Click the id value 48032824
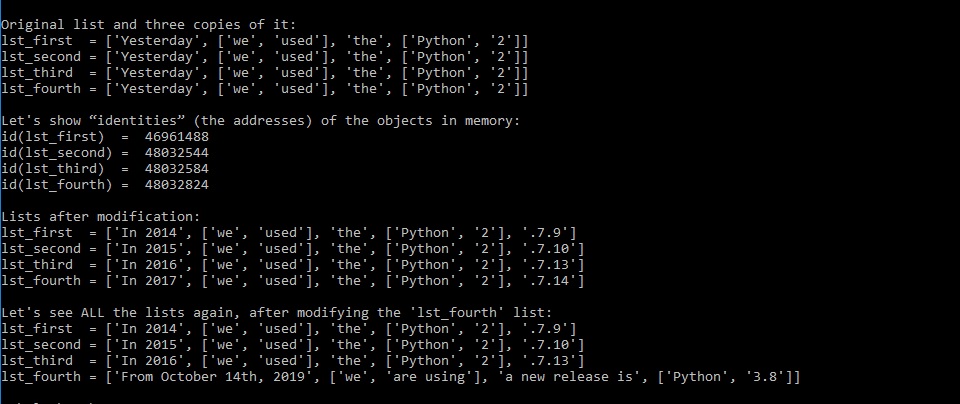 point(177,184)
